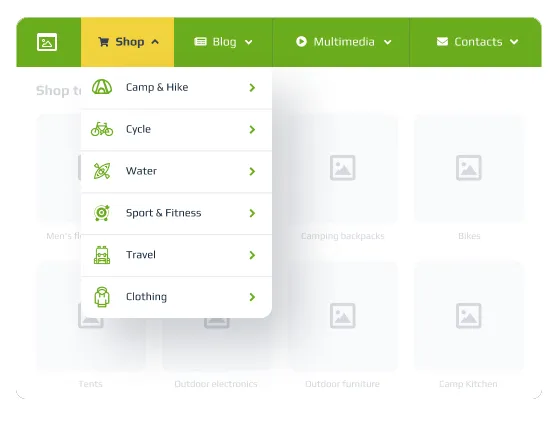Click the shopping cart icon beside Shop
This screenshot has height=425, width=558.
(104, 42)
